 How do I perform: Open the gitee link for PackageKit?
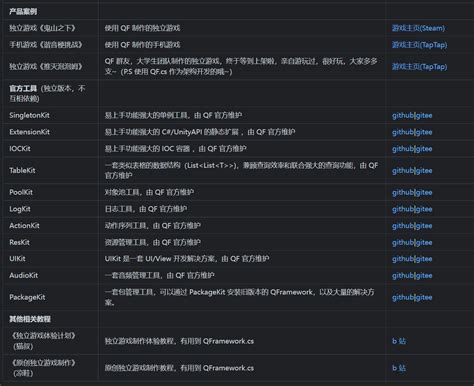coord(424,297)
